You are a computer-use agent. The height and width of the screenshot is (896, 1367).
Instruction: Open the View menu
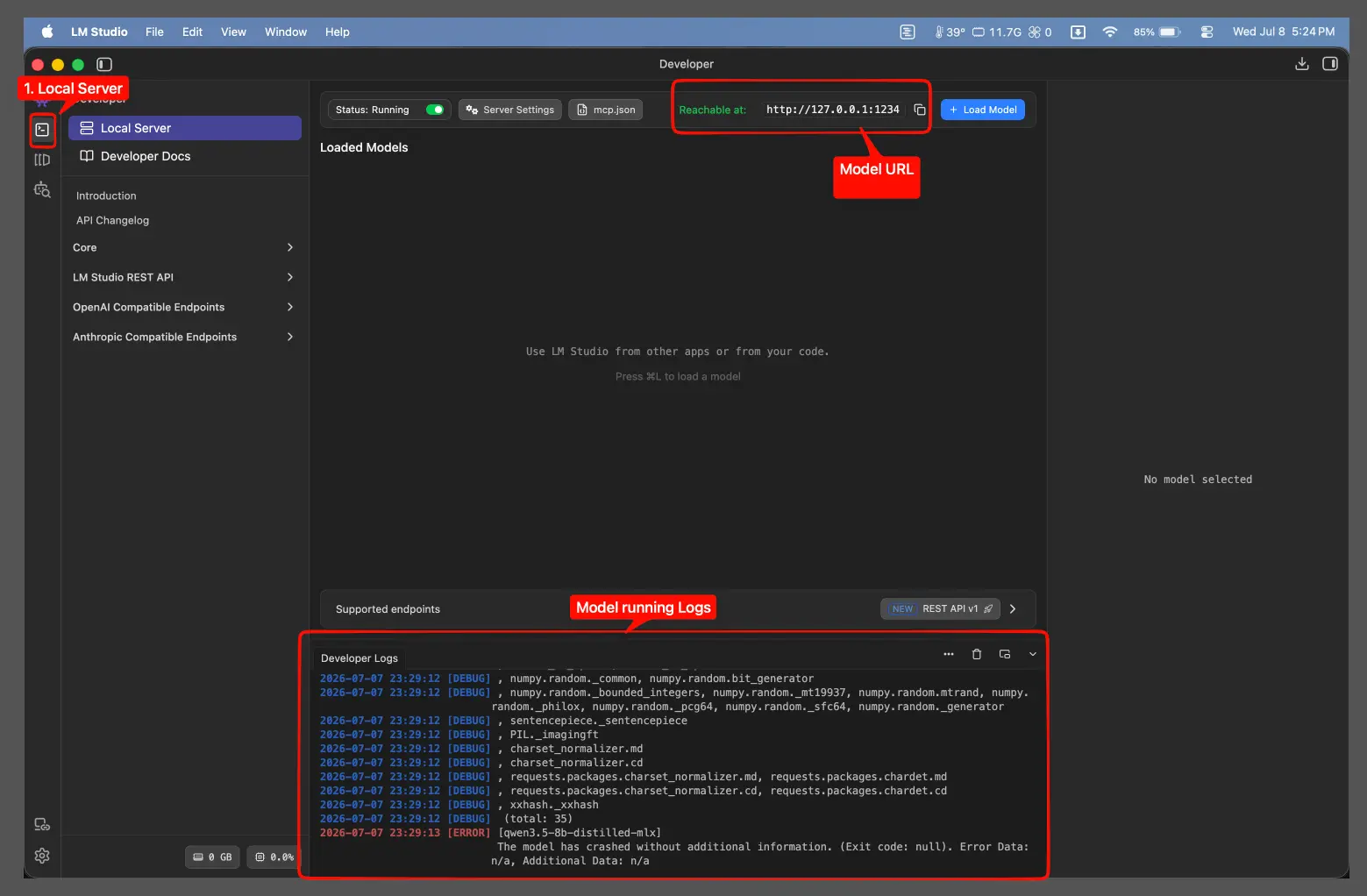[233, 32]
